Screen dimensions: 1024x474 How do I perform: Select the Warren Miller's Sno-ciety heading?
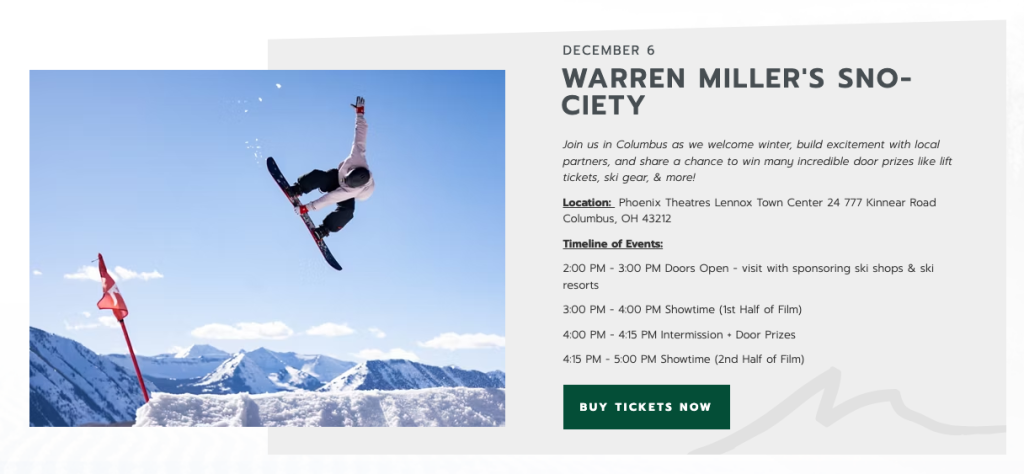click(737, 92)
